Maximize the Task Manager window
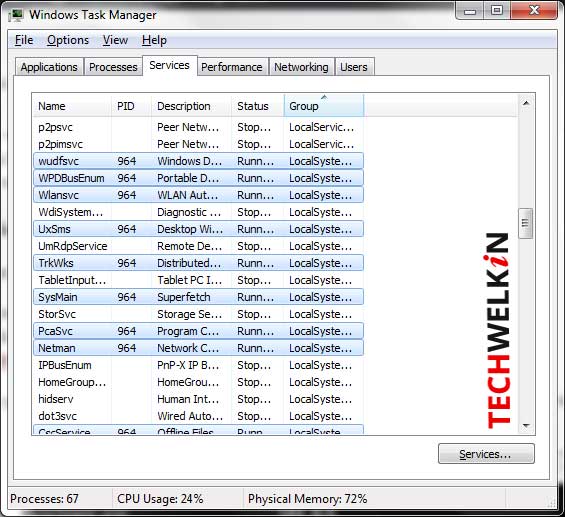This screenshot has width=565, height=517. tap(497, 11)
